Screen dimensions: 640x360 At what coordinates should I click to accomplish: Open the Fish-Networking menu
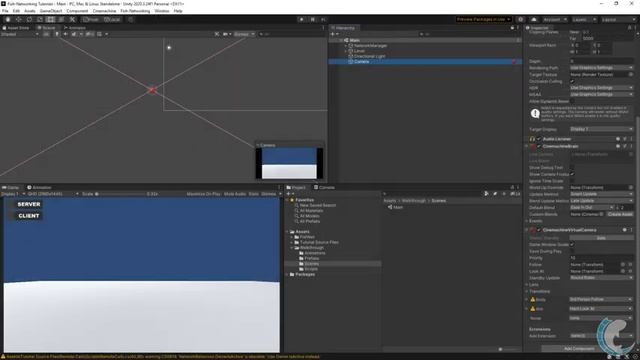[135, 11]
